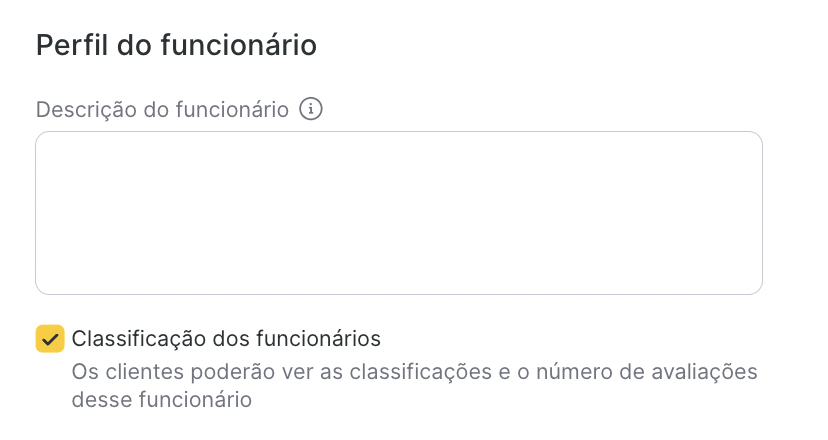Open the tooltip for employee description info
This screenshot has height=440, width=828.
[x=311, y=109]
